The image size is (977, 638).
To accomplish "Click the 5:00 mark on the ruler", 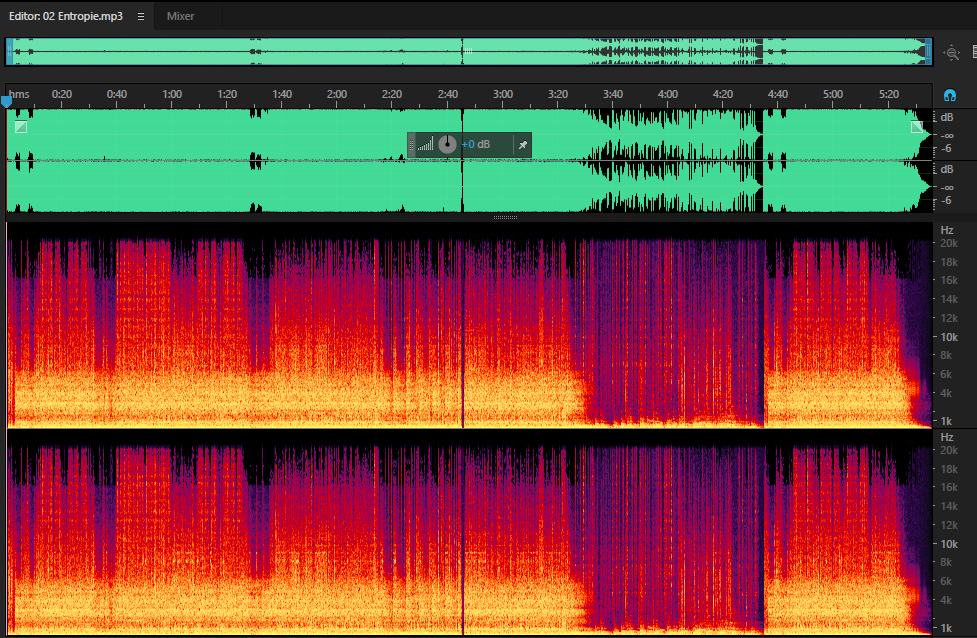I will pyautogui.click(x=832, y=94).
